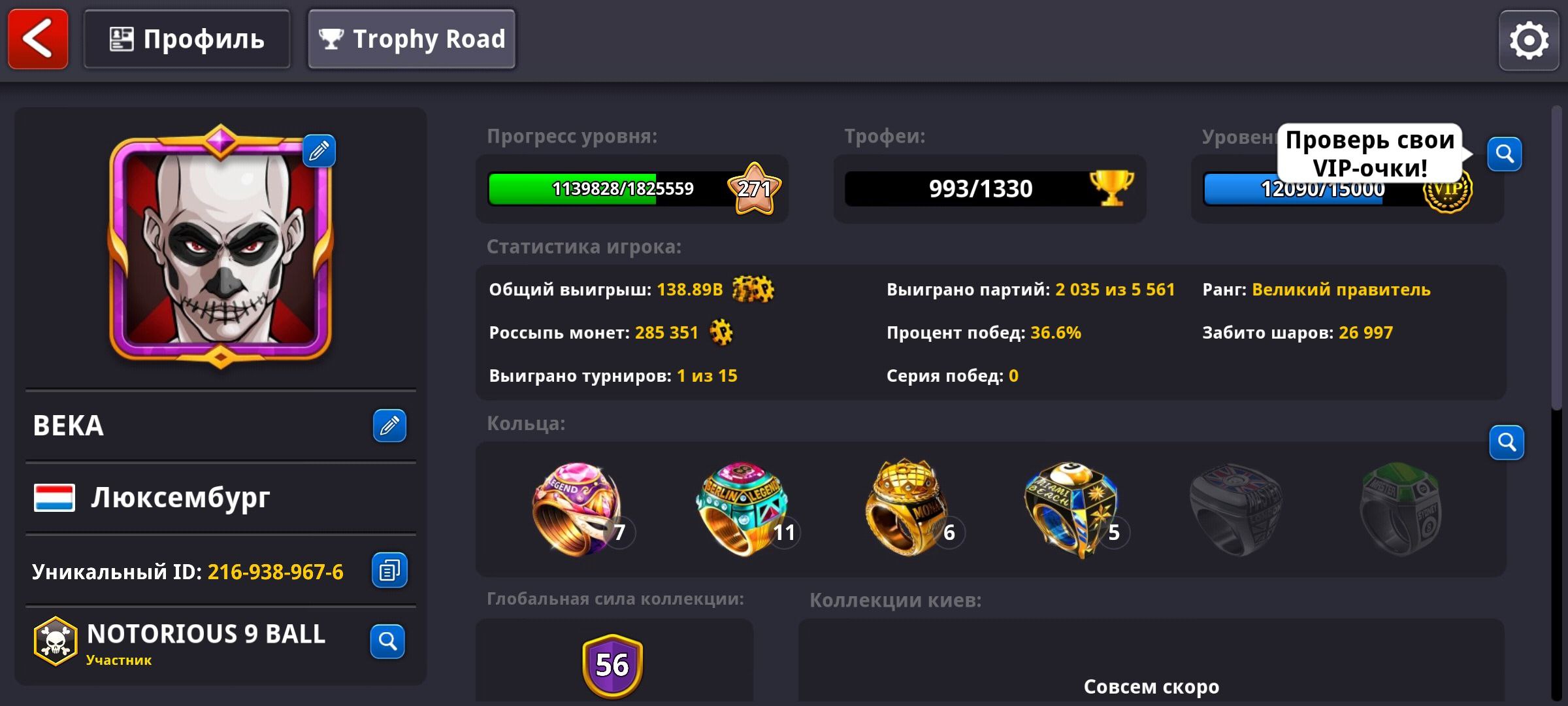Click the VIP badge emblem
This screenshot has height=706, width=1568.
click(x=1448, y=190)
